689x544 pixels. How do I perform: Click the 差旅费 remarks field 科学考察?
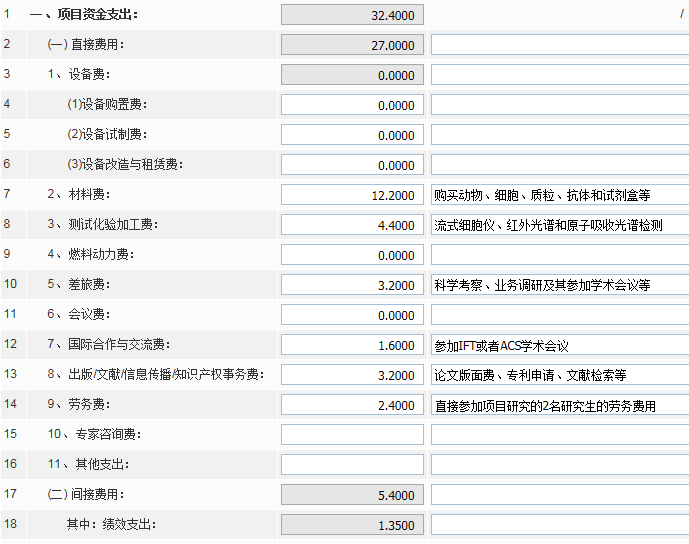560,285
